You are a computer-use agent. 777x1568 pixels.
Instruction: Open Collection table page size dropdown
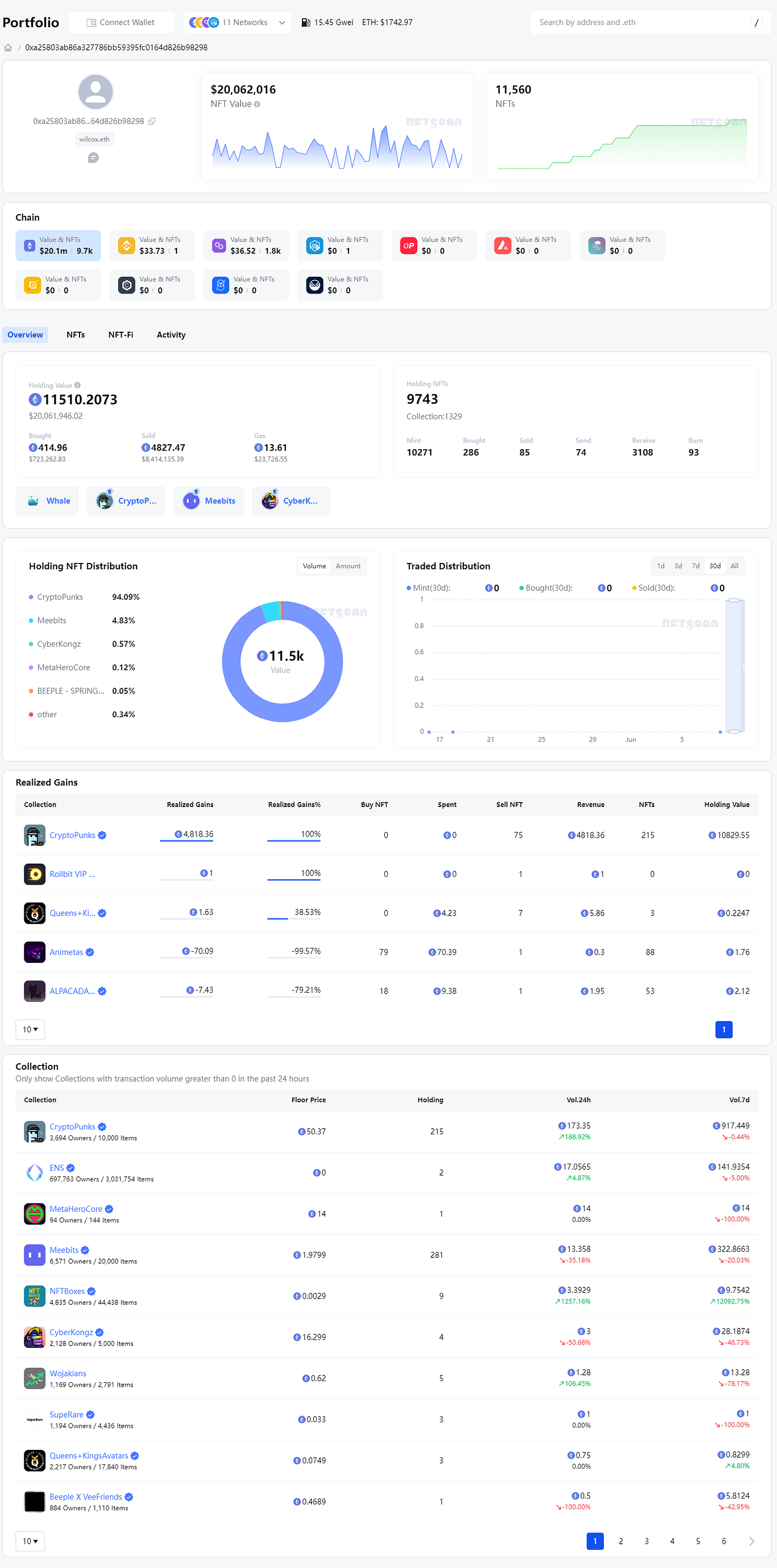coord(30,1541)
